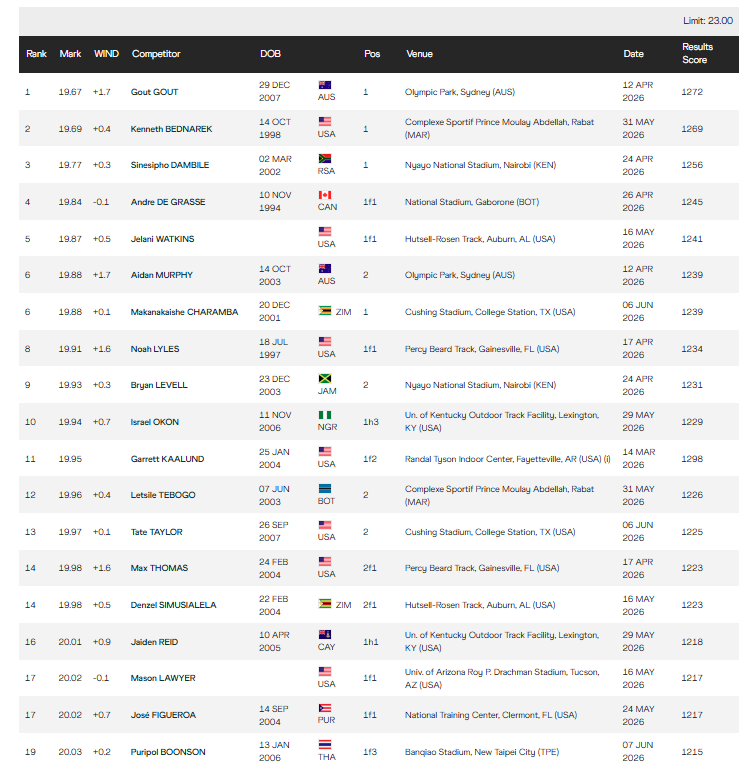Click the USA flag in Jelani WATKINS row
This screenshot has width=746, height=767.
pos(324,231)
